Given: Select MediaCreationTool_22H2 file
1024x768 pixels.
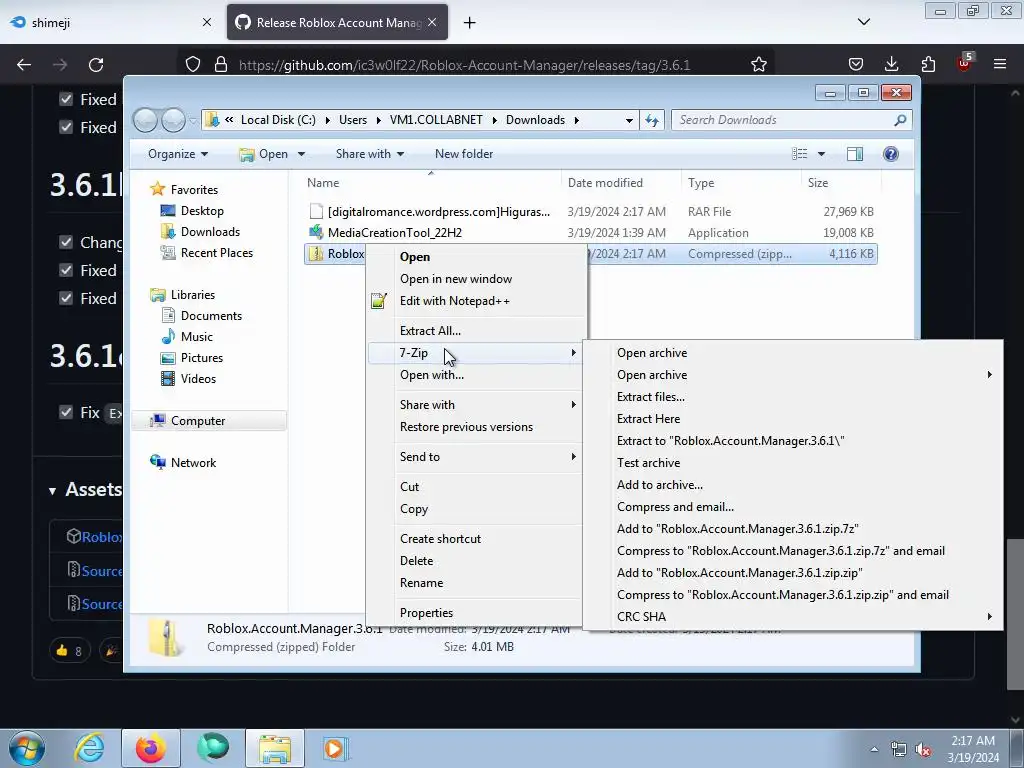Looking at the screenshot, I should (x=394, y=232).
